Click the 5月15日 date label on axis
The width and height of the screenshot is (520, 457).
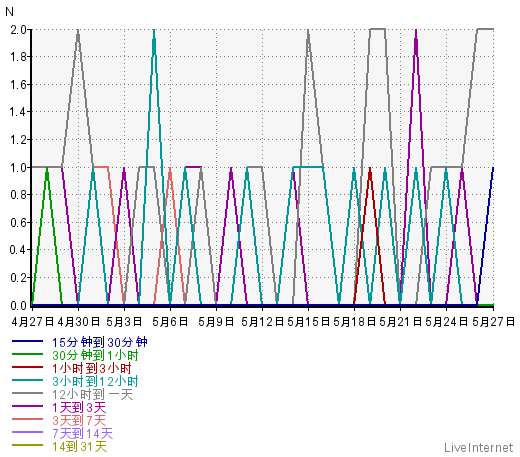[x=308, y=322]
